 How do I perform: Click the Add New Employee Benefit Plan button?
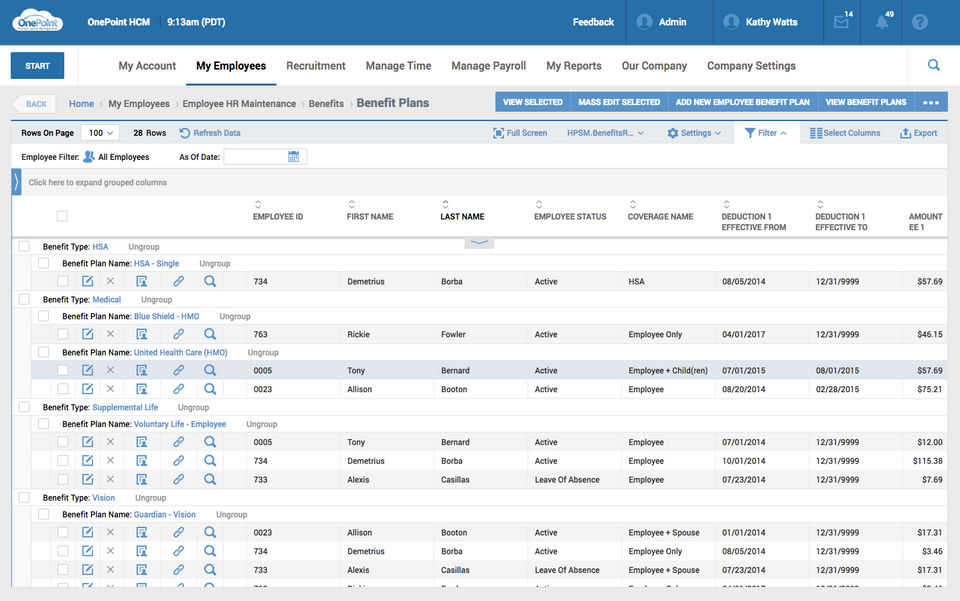[742, 102]
